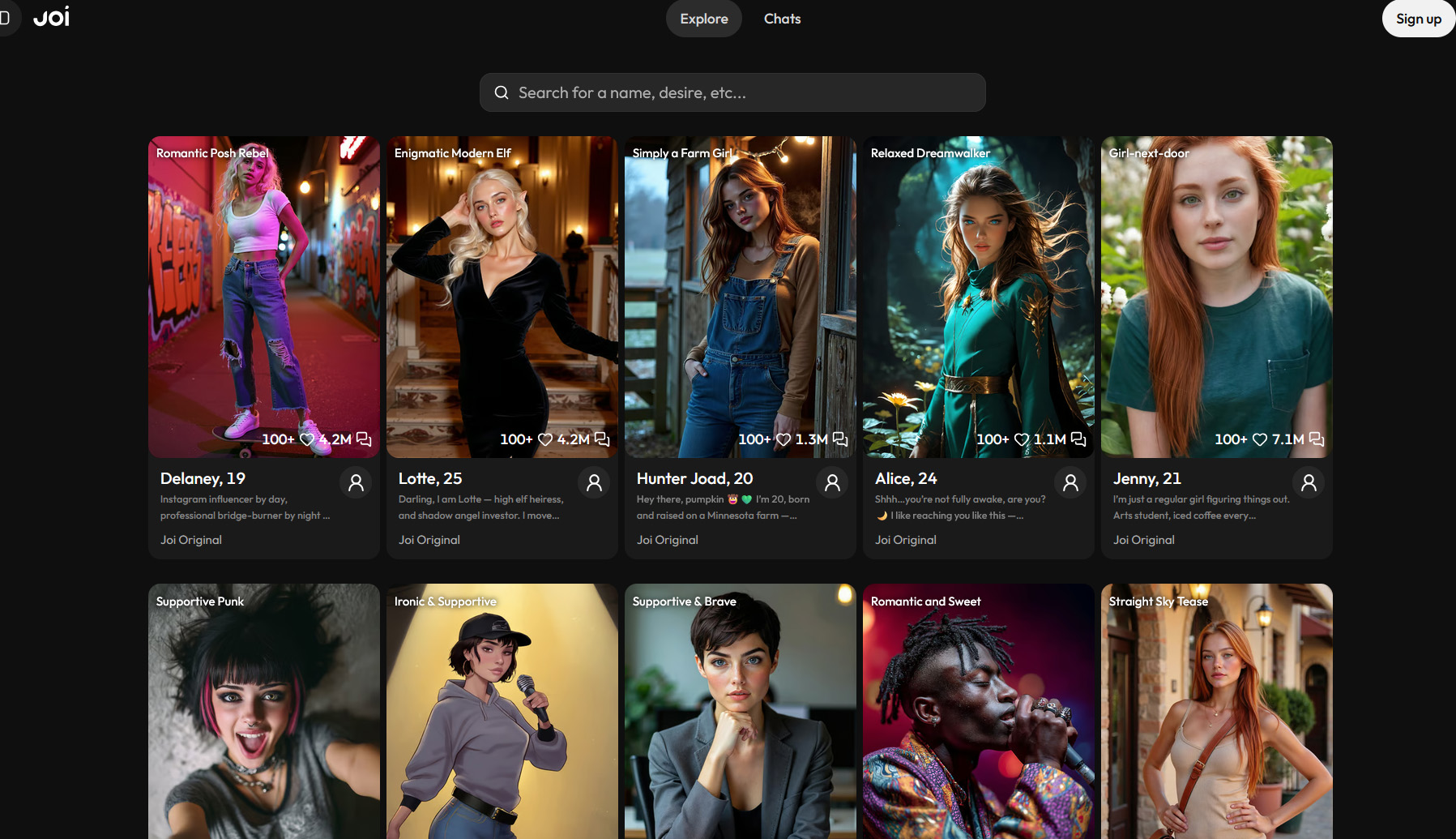Open Lotte's profile icon

594,483
